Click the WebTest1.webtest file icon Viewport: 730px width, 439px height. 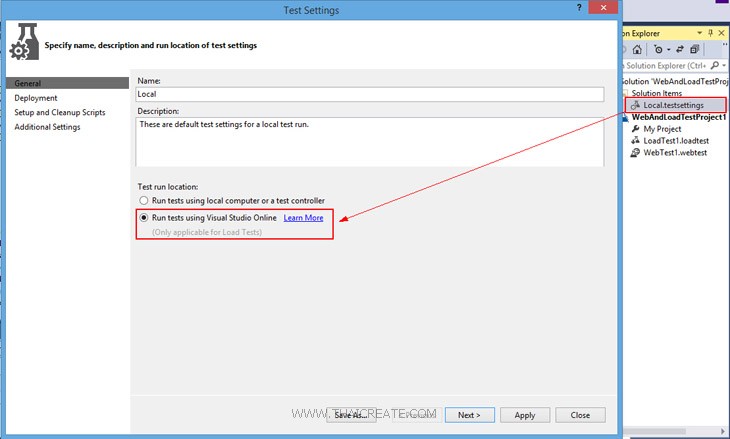tap(635, 153)
